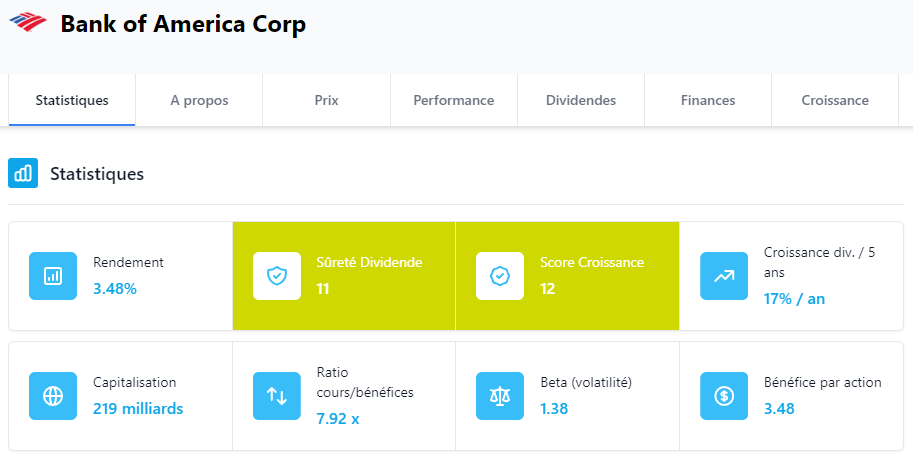Select the Sûreté Dividende score 11
Image resolution: width=913 pixels, height=461 pixels.
[323, 289]
